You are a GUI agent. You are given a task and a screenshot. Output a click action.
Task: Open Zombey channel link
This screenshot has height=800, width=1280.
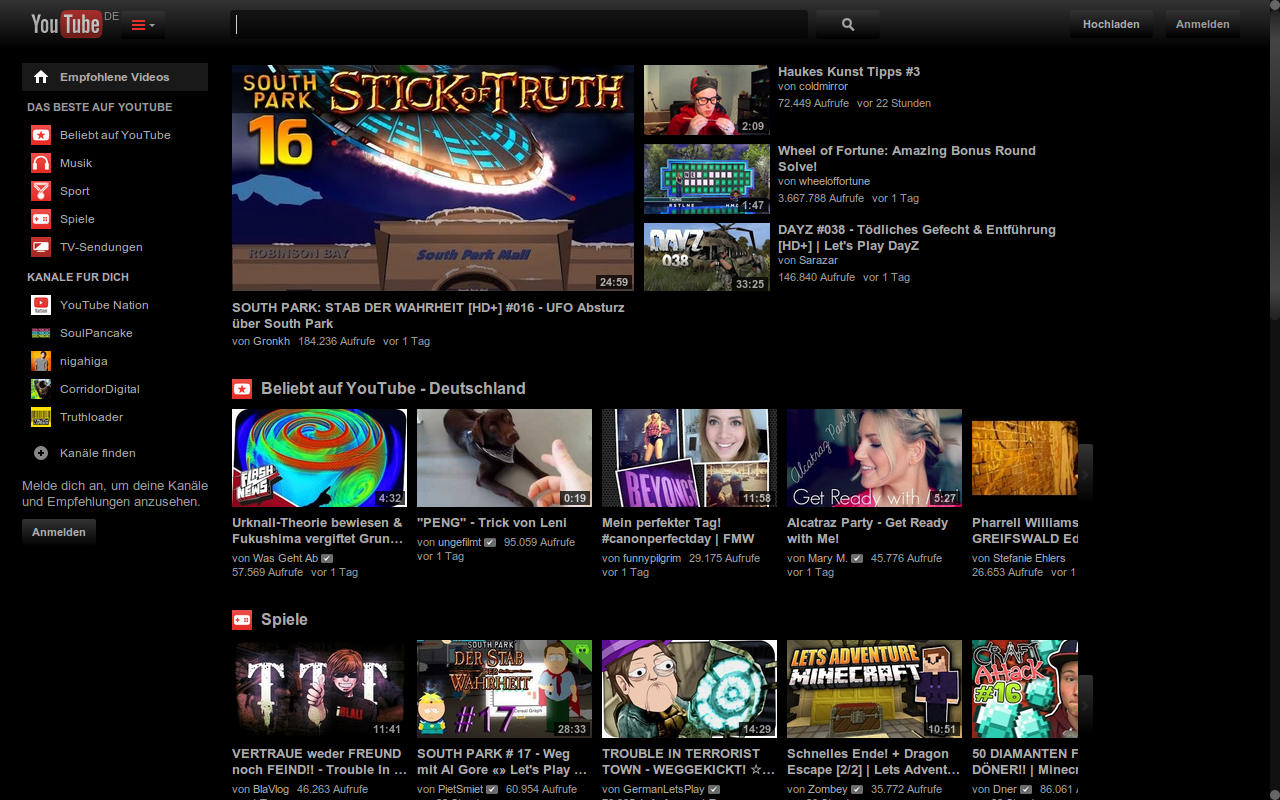pos(827,789)
